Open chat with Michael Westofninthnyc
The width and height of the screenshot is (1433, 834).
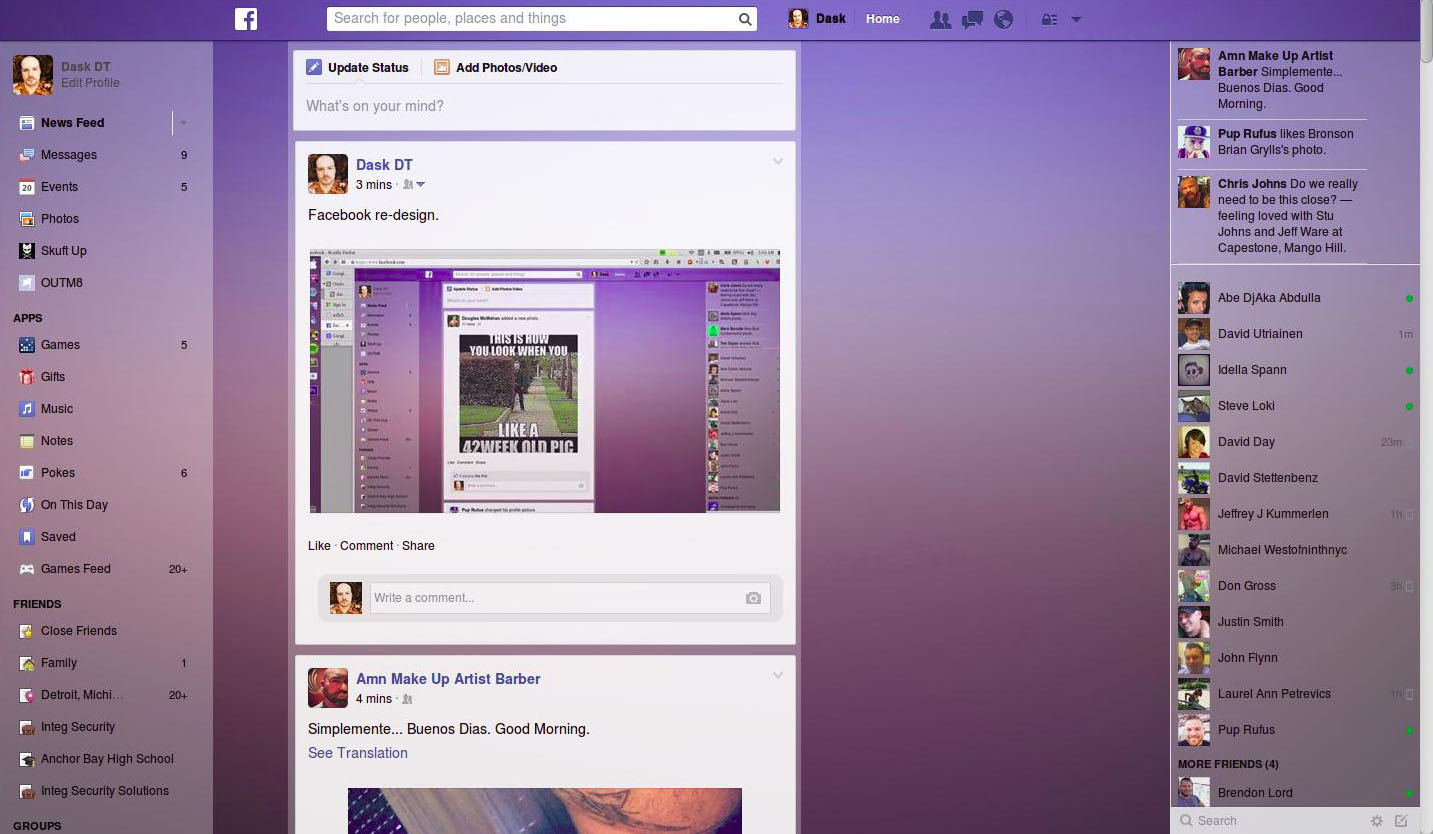tap(1295, 550)
